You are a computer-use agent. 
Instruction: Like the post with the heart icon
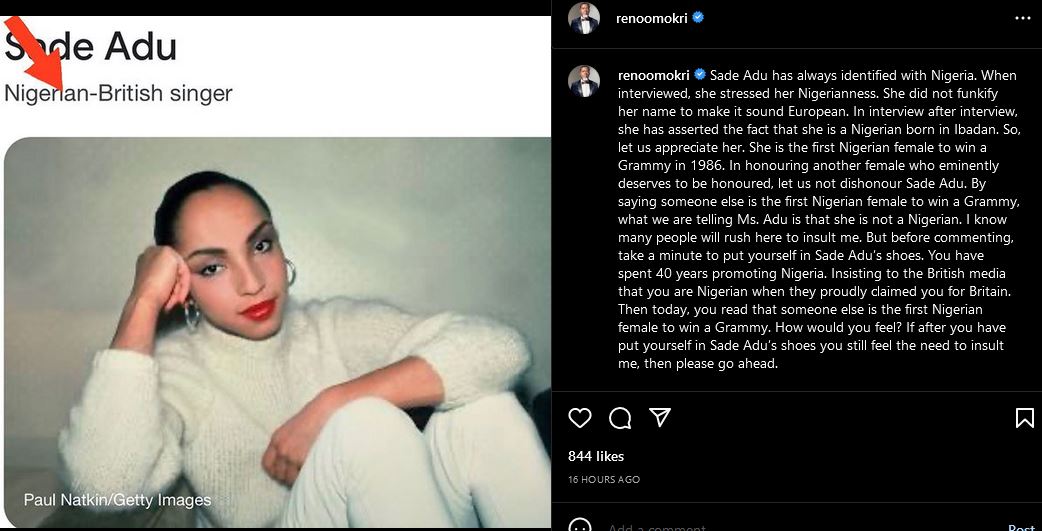pyautogui.click(x=580, y=418)
